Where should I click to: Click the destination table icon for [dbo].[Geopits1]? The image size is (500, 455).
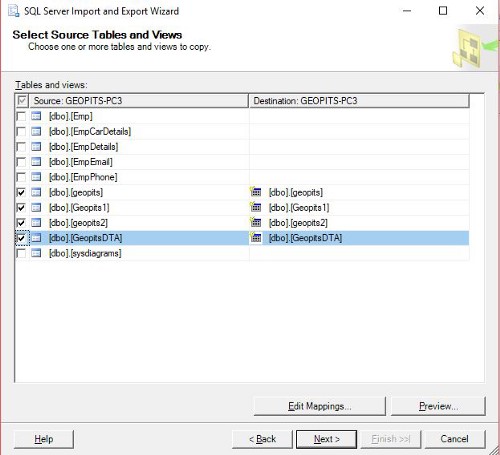pyautogui.click(x=256, y=207)
